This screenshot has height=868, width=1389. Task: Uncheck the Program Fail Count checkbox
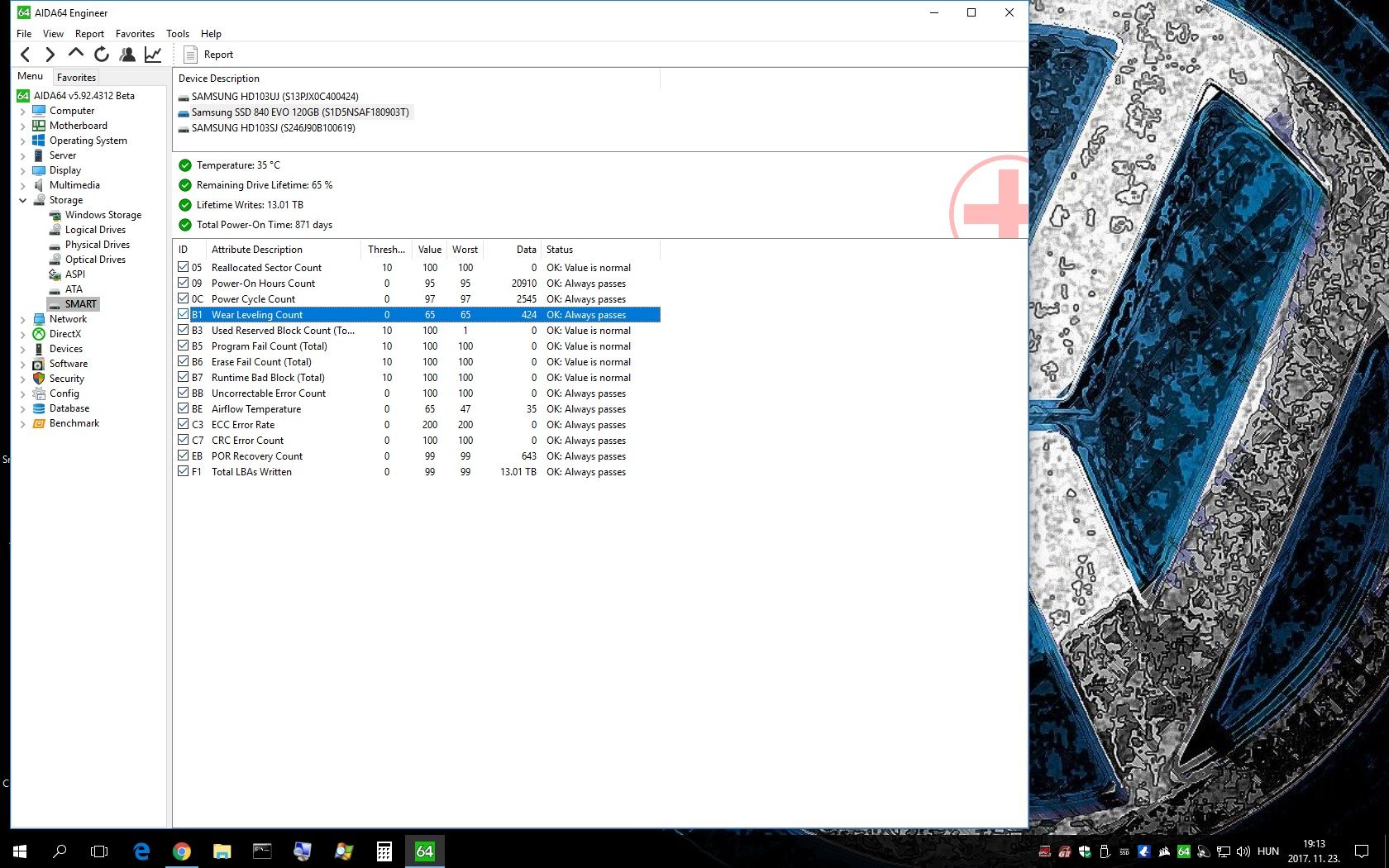coord(184,346)
